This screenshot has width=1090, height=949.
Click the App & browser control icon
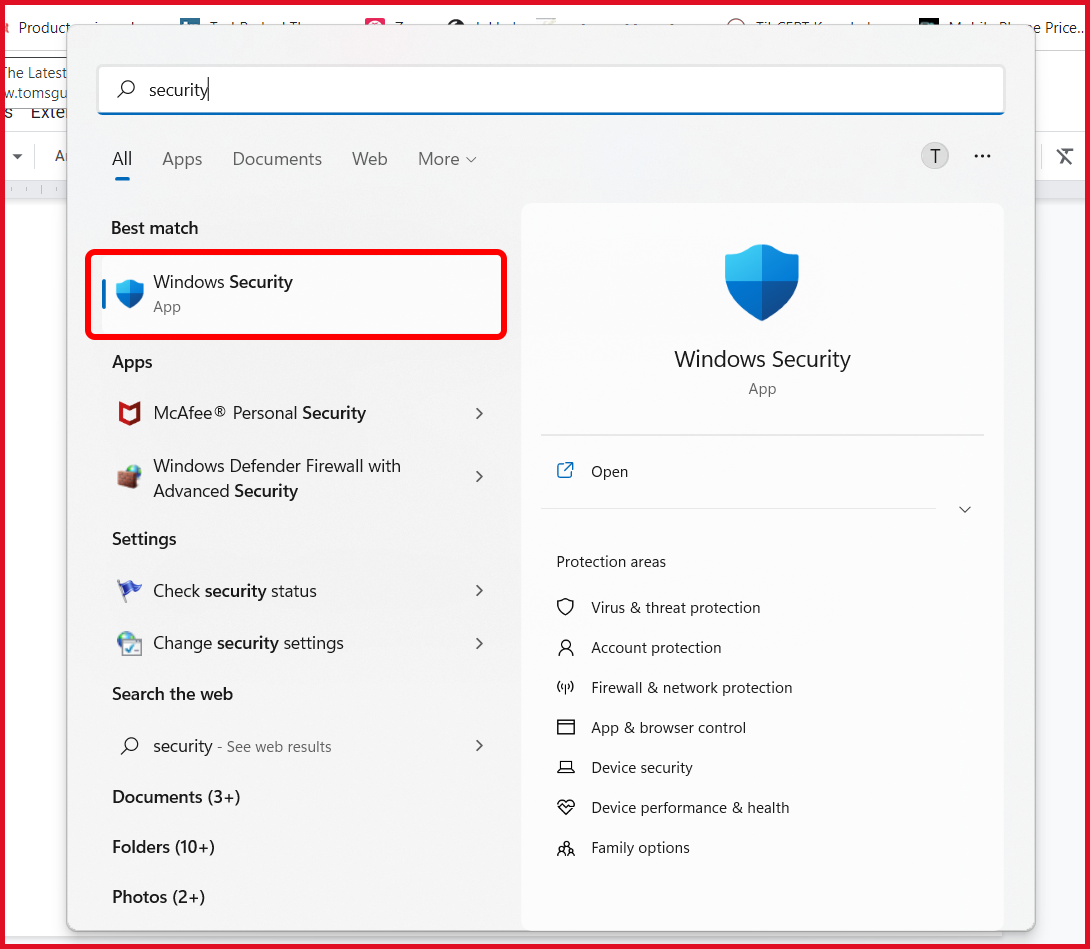coord(566,727)
